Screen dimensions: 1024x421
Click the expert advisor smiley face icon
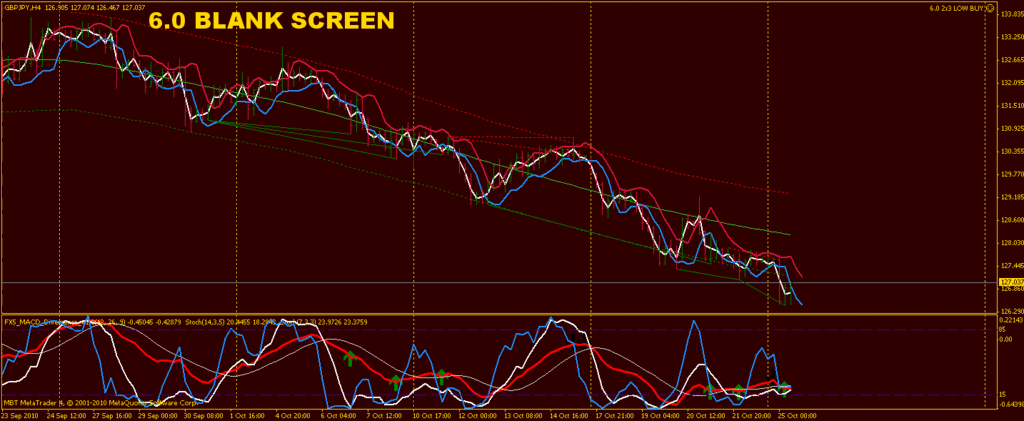(991, 8)
